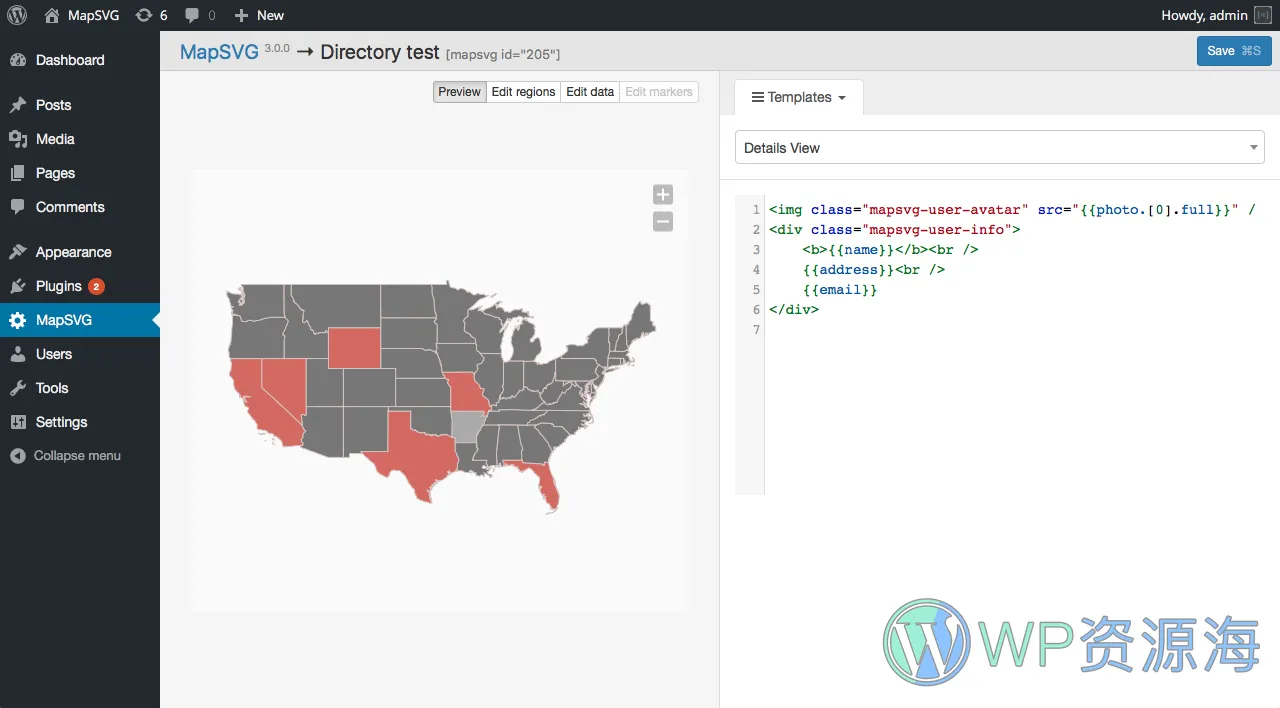Zoom out the map with minus button
Screen dimensions: 1280x708
pyautogui.click(x=663, y=222)
